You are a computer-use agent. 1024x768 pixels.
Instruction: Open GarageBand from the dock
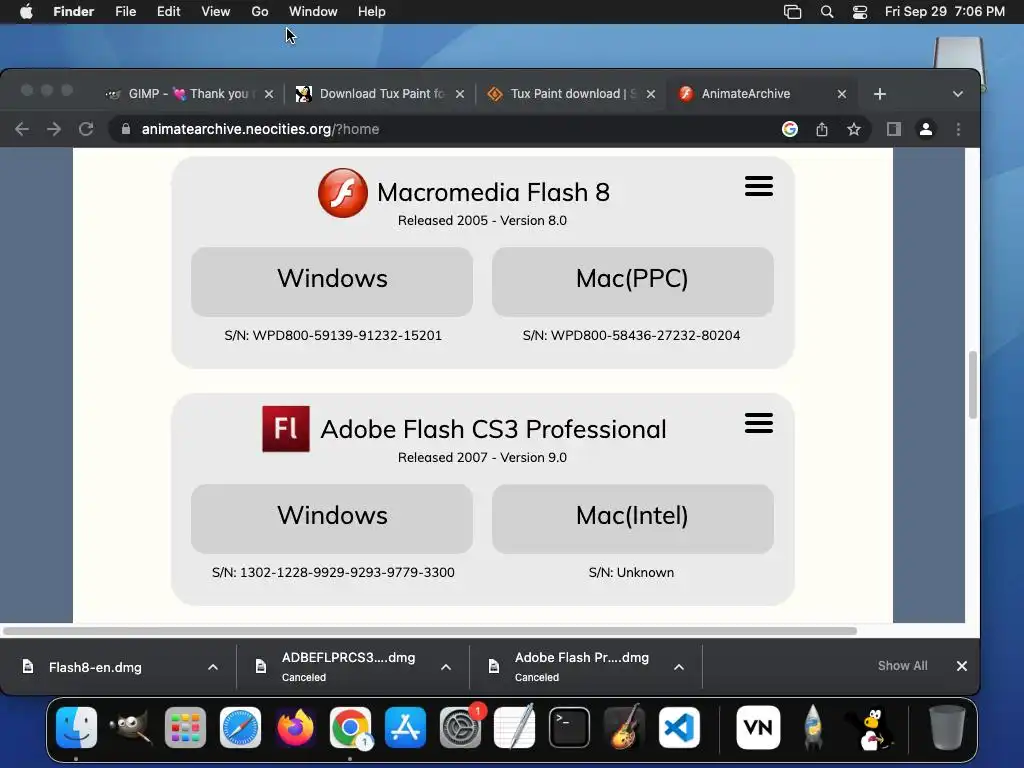point(624,728)
